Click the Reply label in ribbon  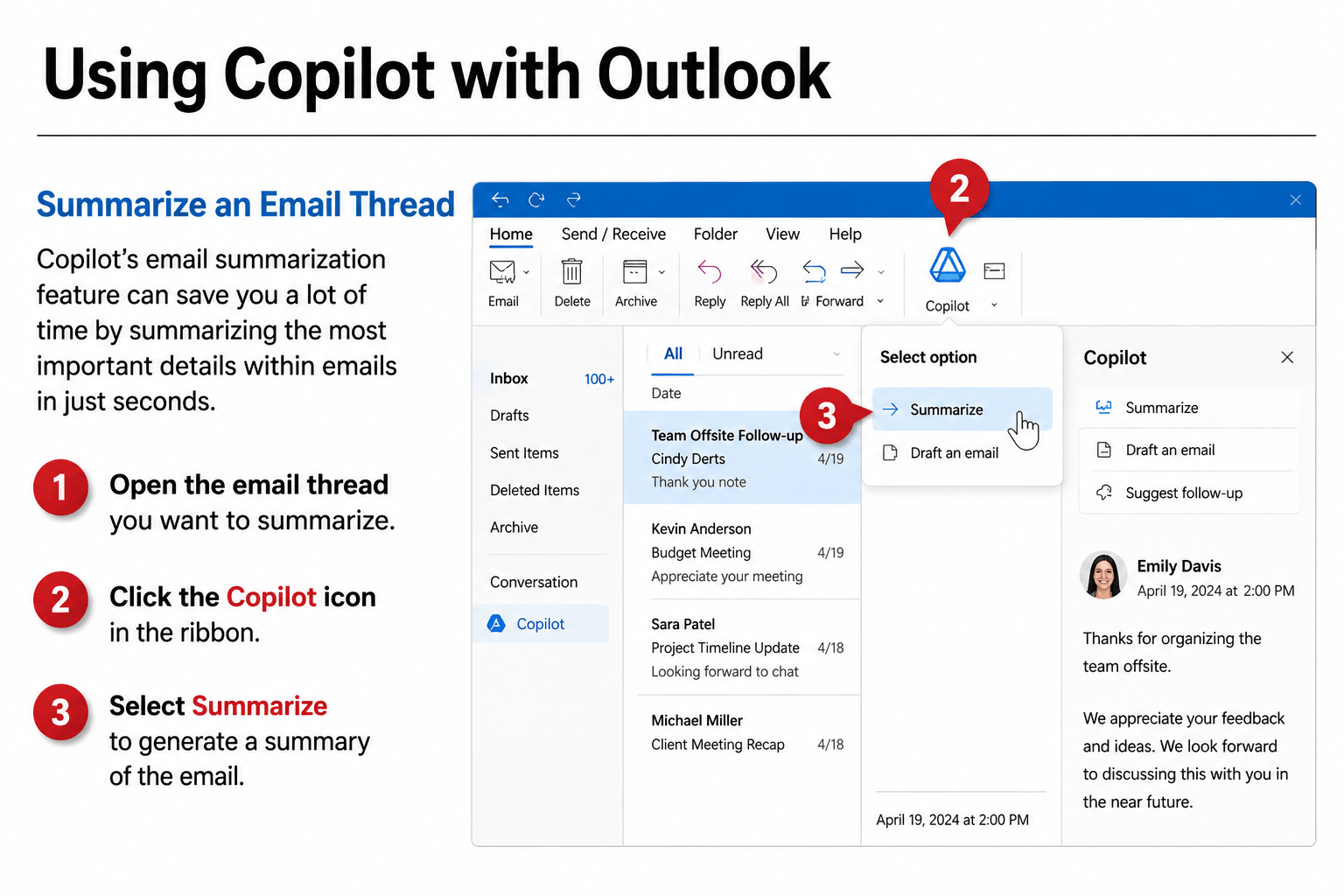[x=710, y=301]
